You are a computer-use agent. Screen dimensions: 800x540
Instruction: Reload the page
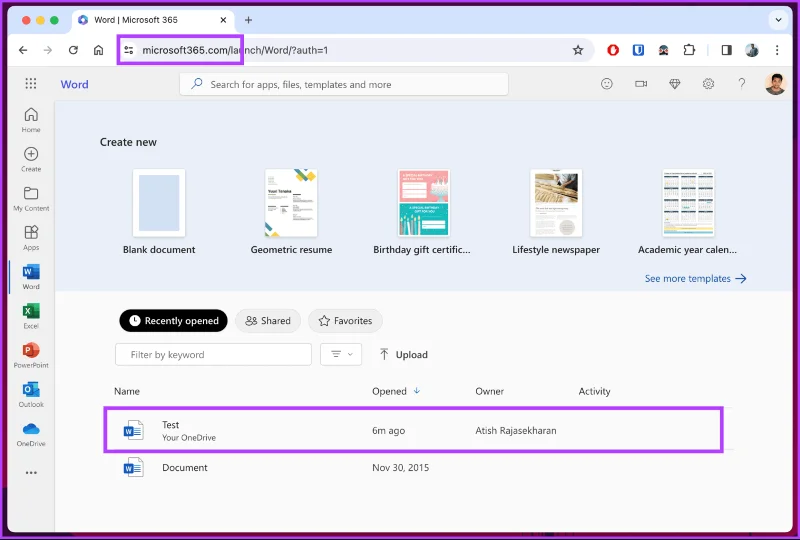[x=73, y=50]
